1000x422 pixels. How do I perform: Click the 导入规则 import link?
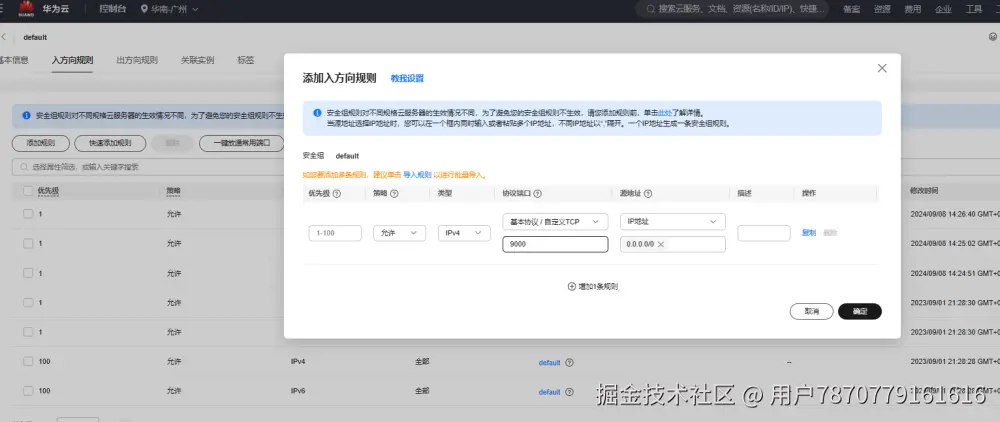click(x=417, y=175)
